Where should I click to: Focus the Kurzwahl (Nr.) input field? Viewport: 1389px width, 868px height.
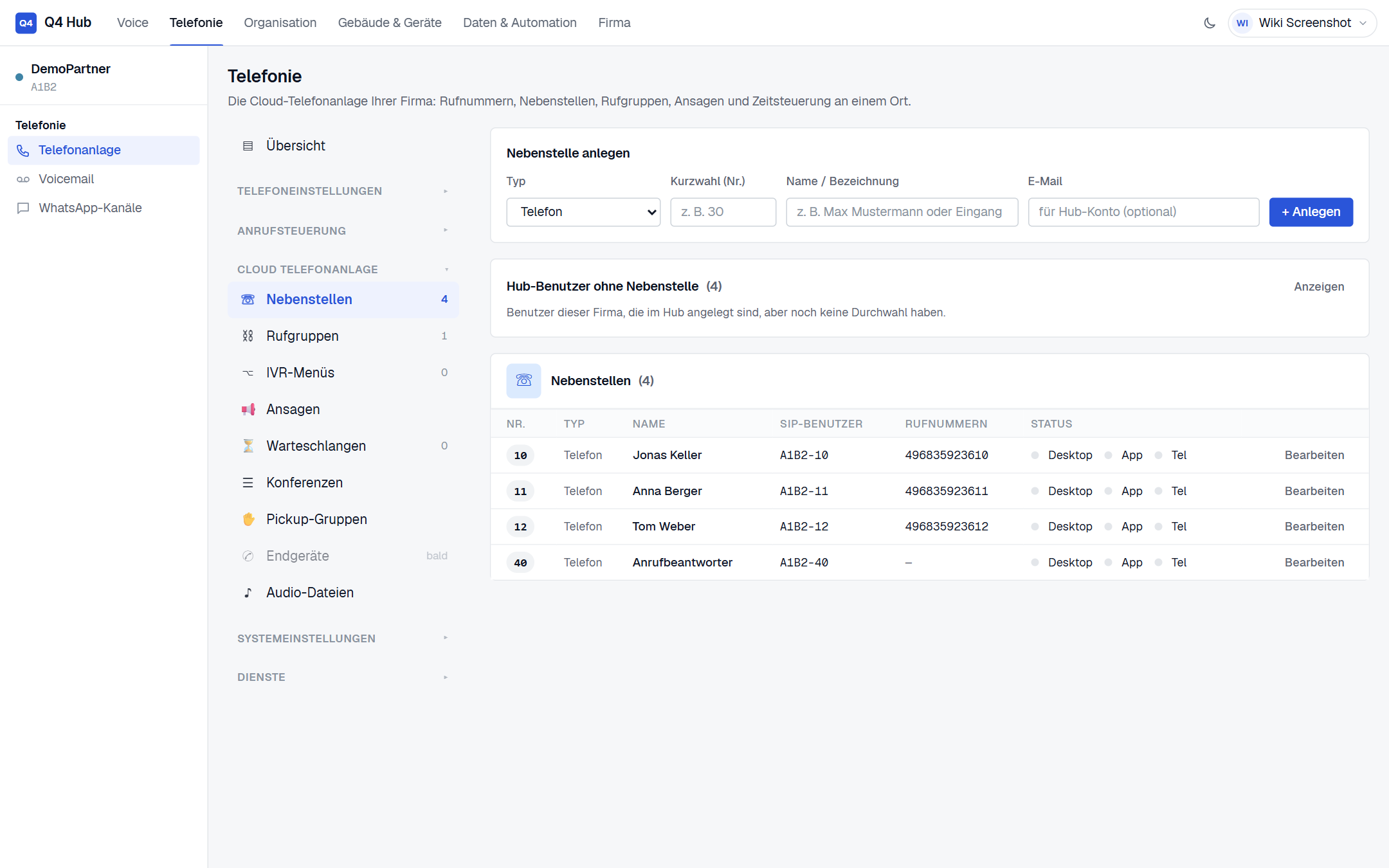click(723, 212)
